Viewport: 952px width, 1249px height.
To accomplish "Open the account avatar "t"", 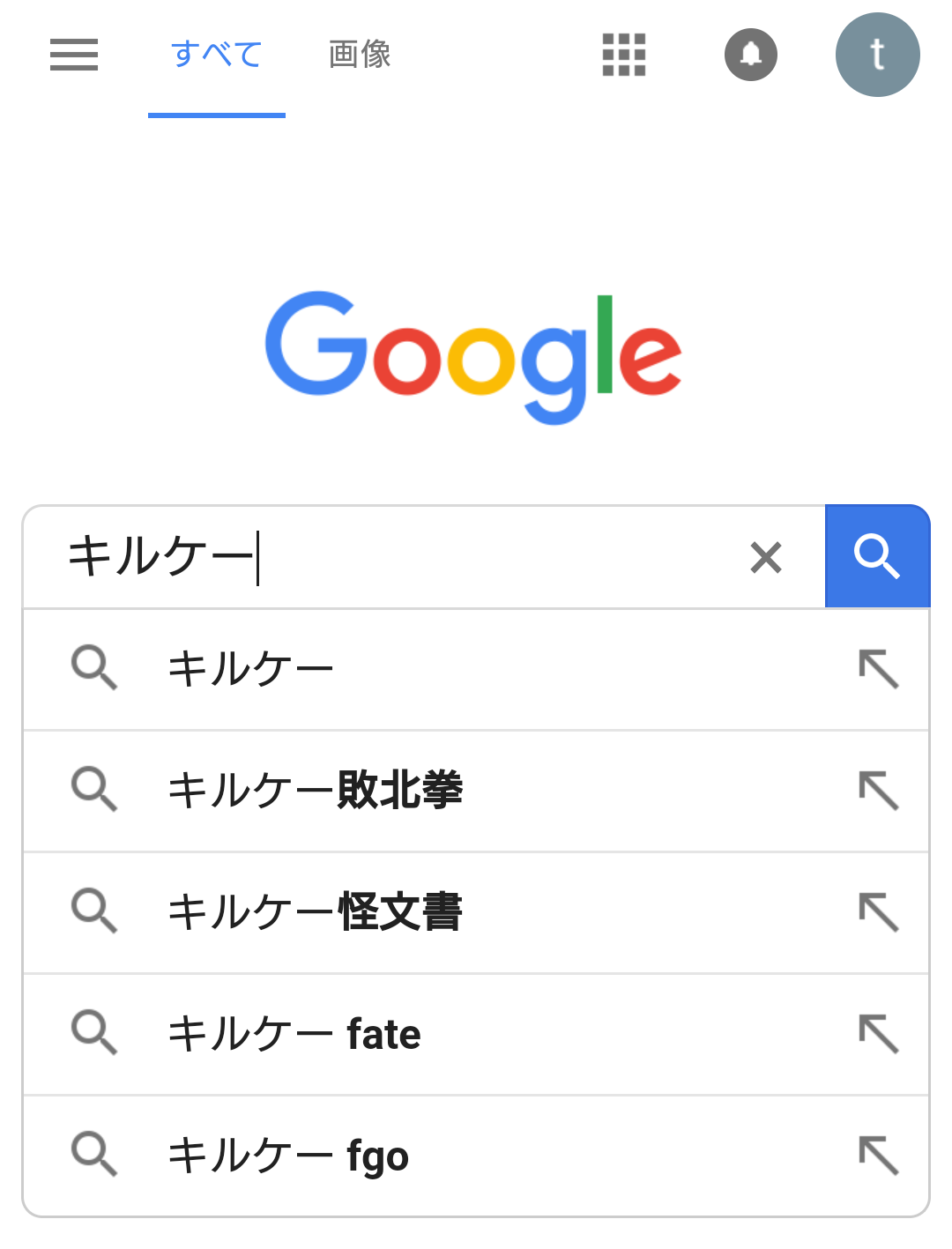I will (x=877, y=55).
